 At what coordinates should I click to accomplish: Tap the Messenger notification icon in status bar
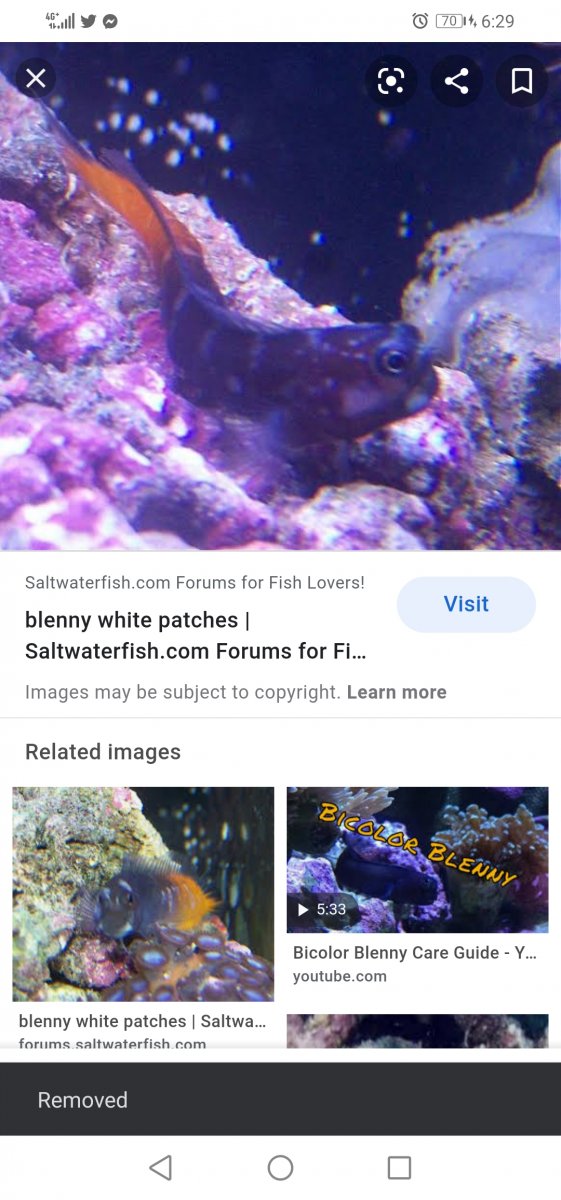110,21
